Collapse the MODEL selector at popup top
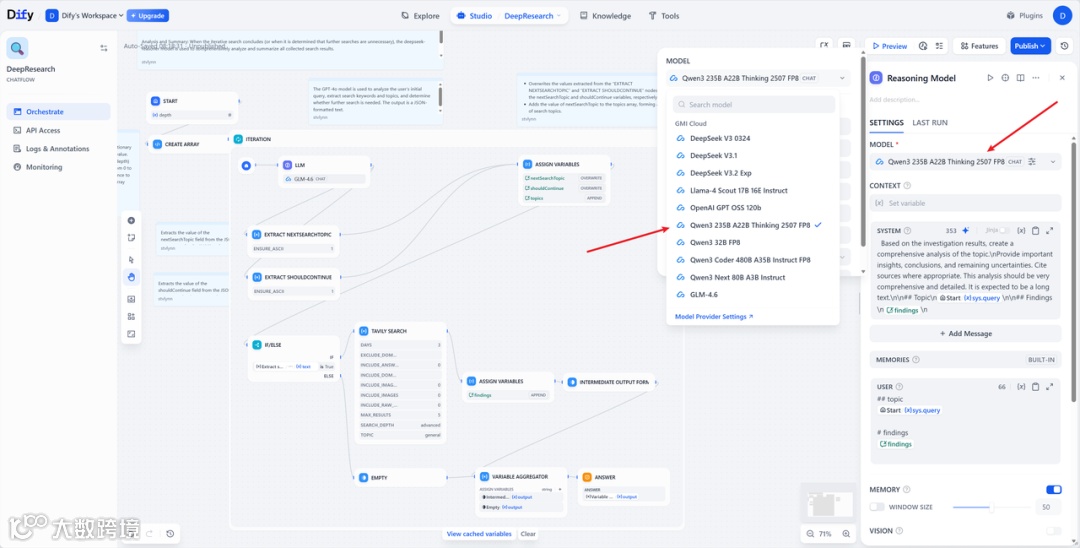 click(x=758, y=78)
